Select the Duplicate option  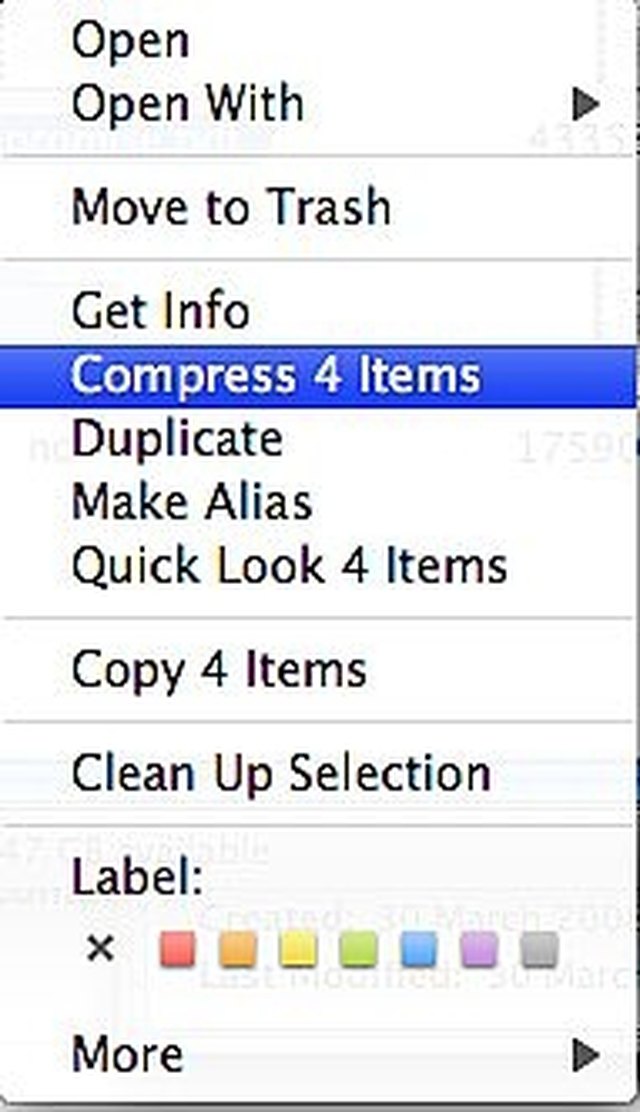click(x=318, y=438)
